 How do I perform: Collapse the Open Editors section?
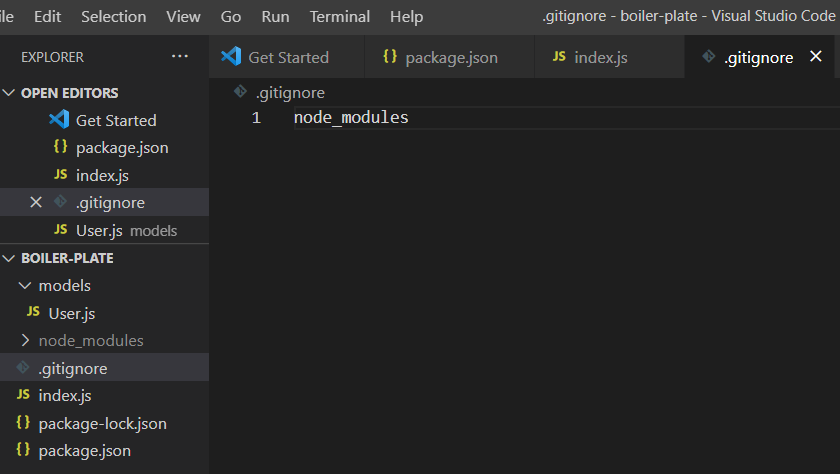point(9,93)
